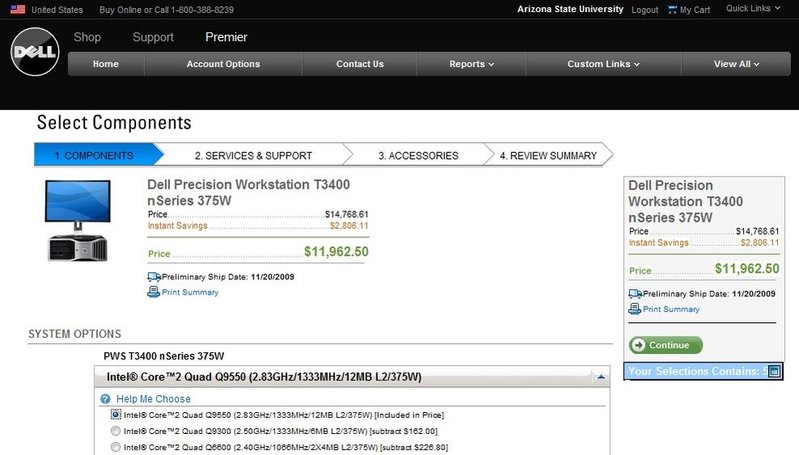This screenshot has height=455, width=799.
Task: Click the Continue button arrow icon
Action: [637, 345]
